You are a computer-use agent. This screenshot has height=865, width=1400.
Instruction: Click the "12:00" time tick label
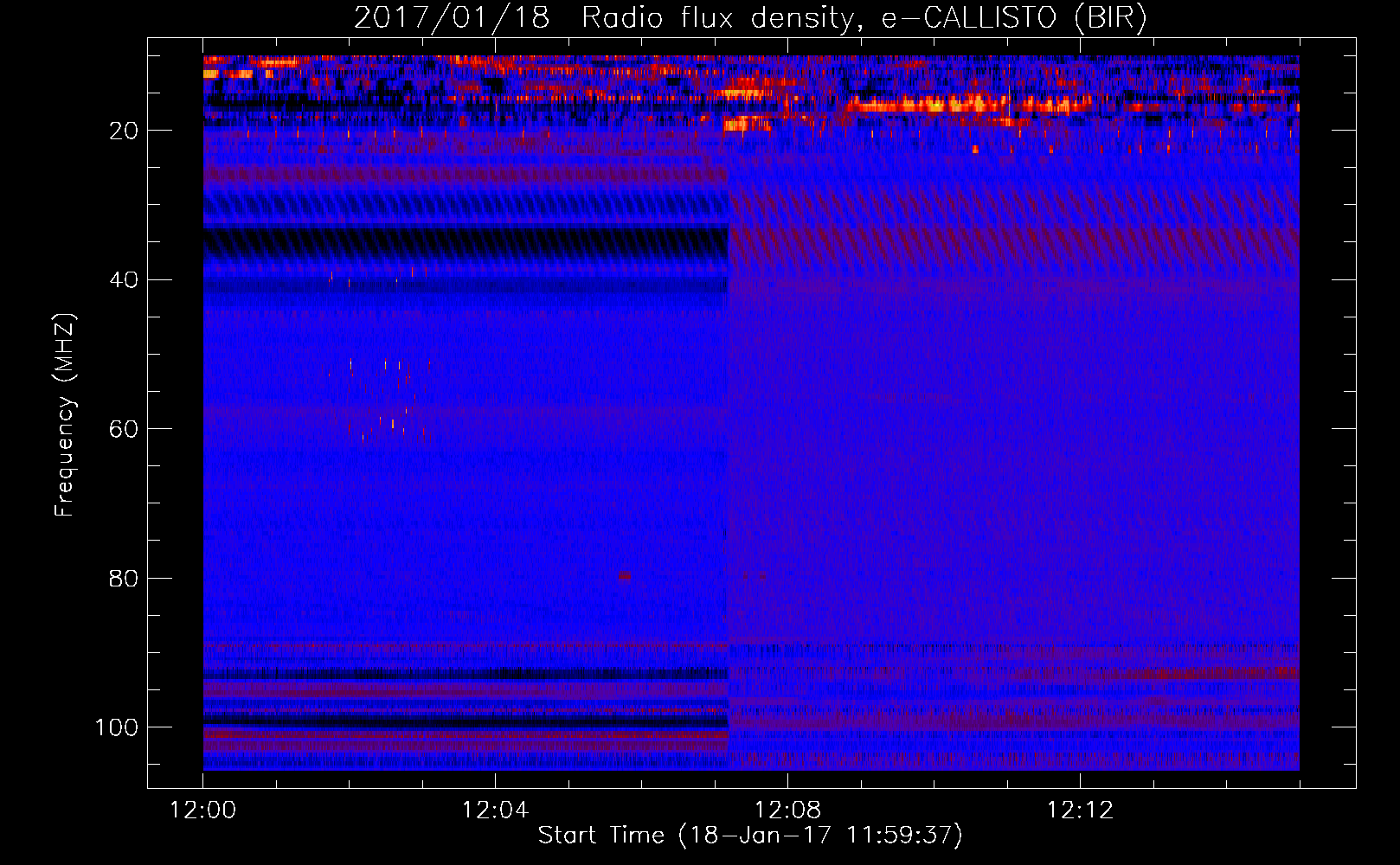[203, 811]
